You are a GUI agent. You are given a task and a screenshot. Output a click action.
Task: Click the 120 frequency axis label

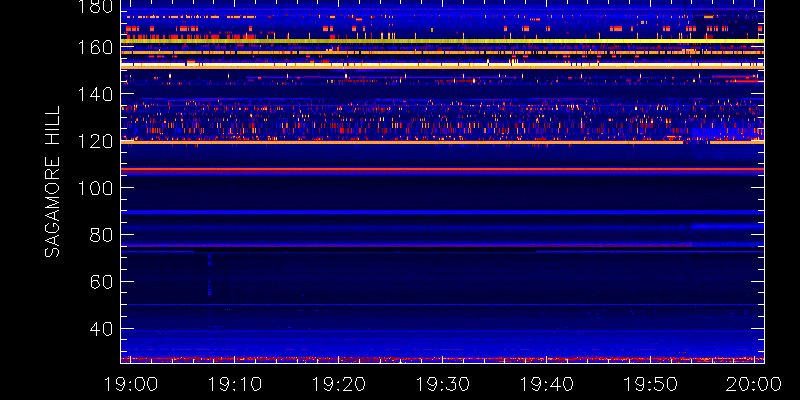click(x=96, y=141)
